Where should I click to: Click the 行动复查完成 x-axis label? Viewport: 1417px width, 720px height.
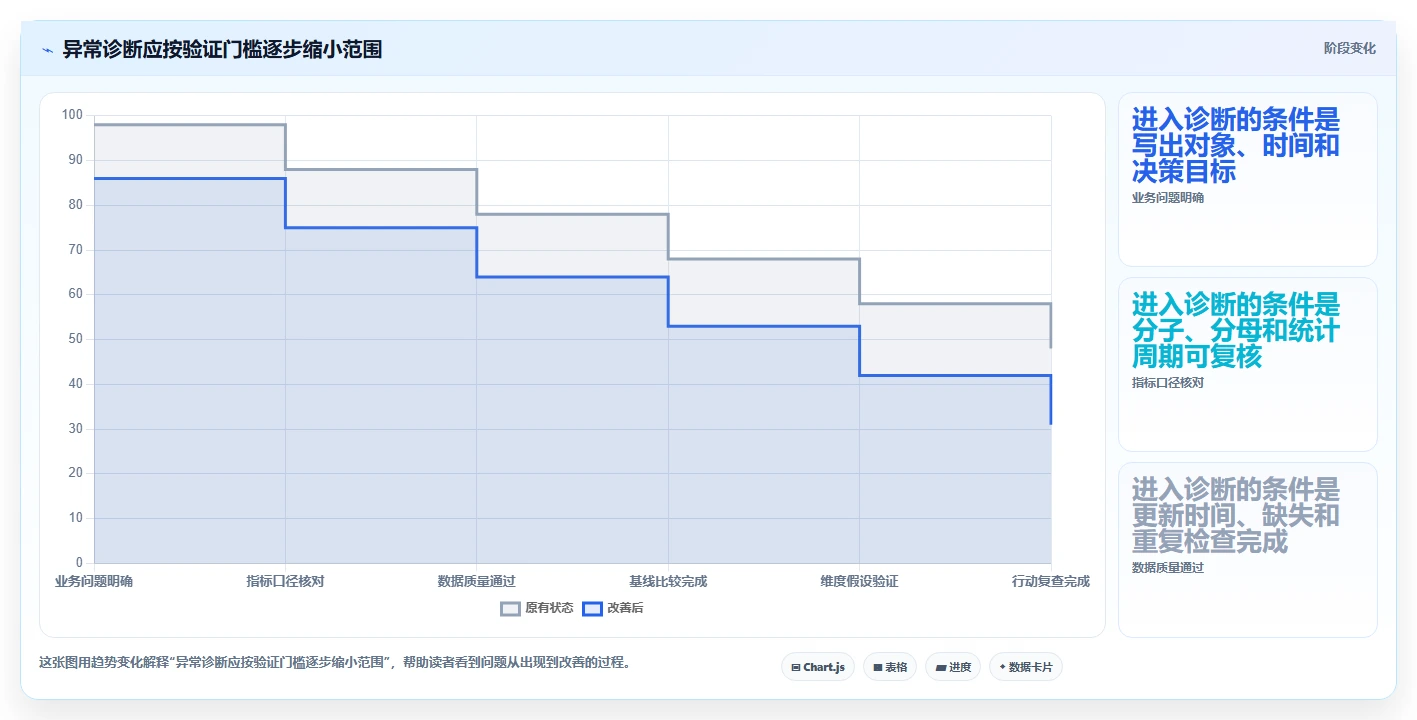coord(1050,581)
